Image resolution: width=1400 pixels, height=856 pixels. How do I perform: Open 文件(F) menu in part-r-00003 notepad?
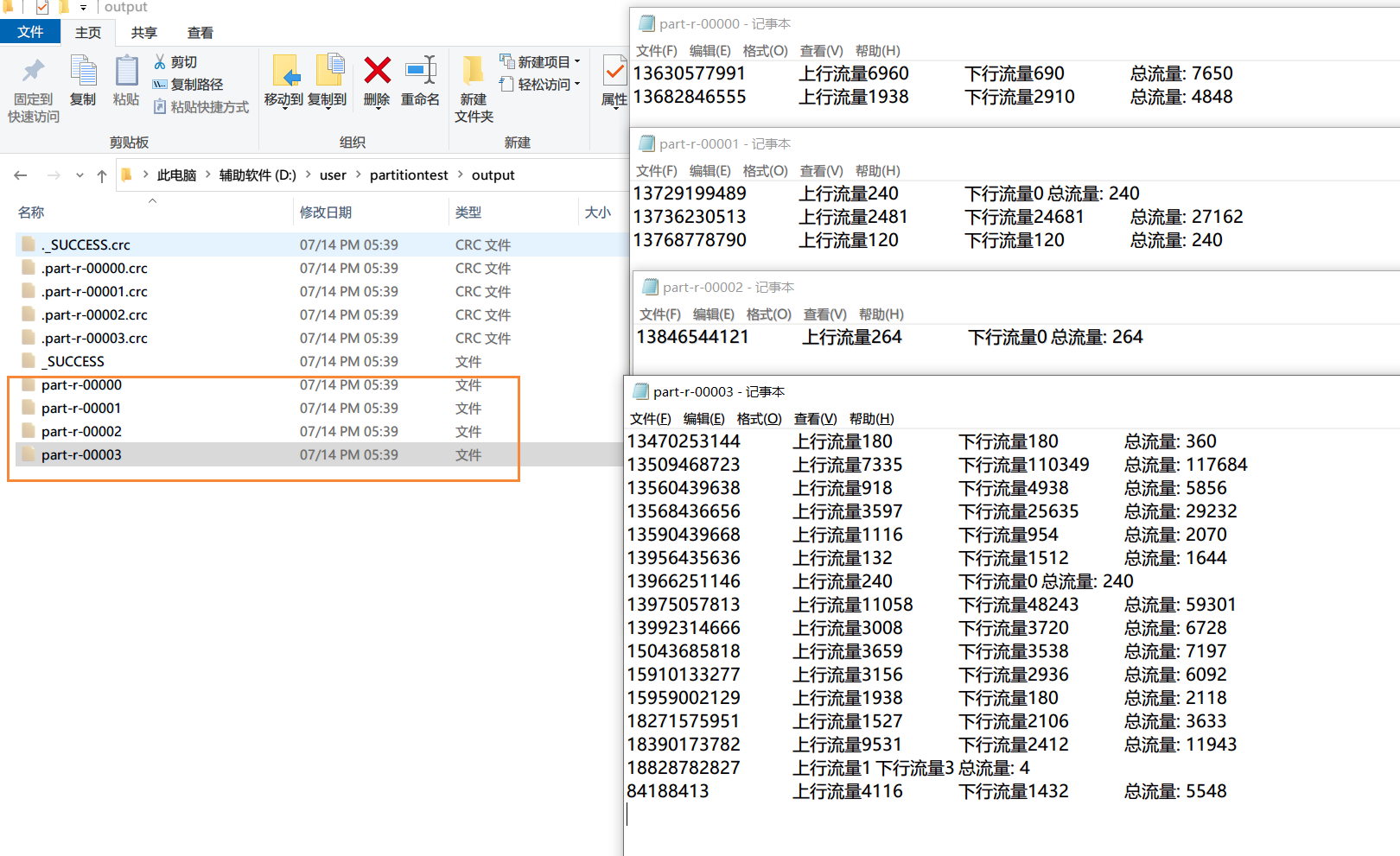[x=651, y=419]
